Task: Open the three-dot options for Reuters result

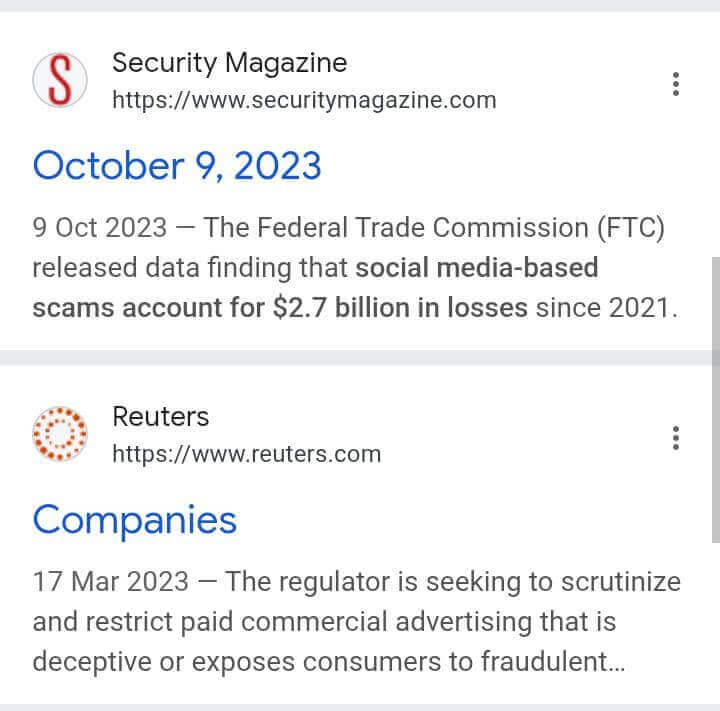Action: click(677, 438)
